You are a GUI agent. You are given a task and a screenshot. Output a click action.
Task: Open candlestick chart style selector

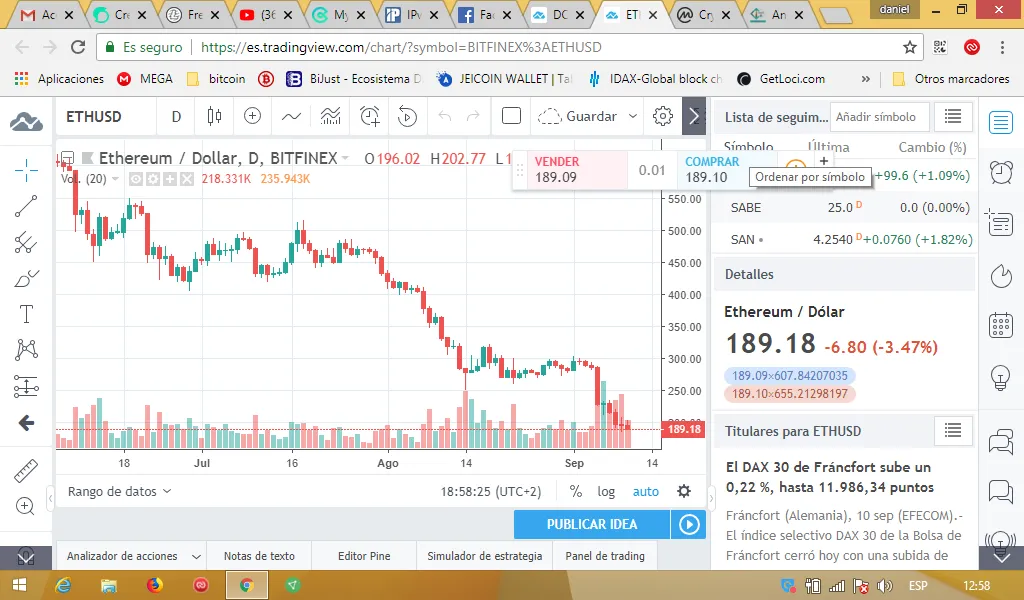coord(214,116)
